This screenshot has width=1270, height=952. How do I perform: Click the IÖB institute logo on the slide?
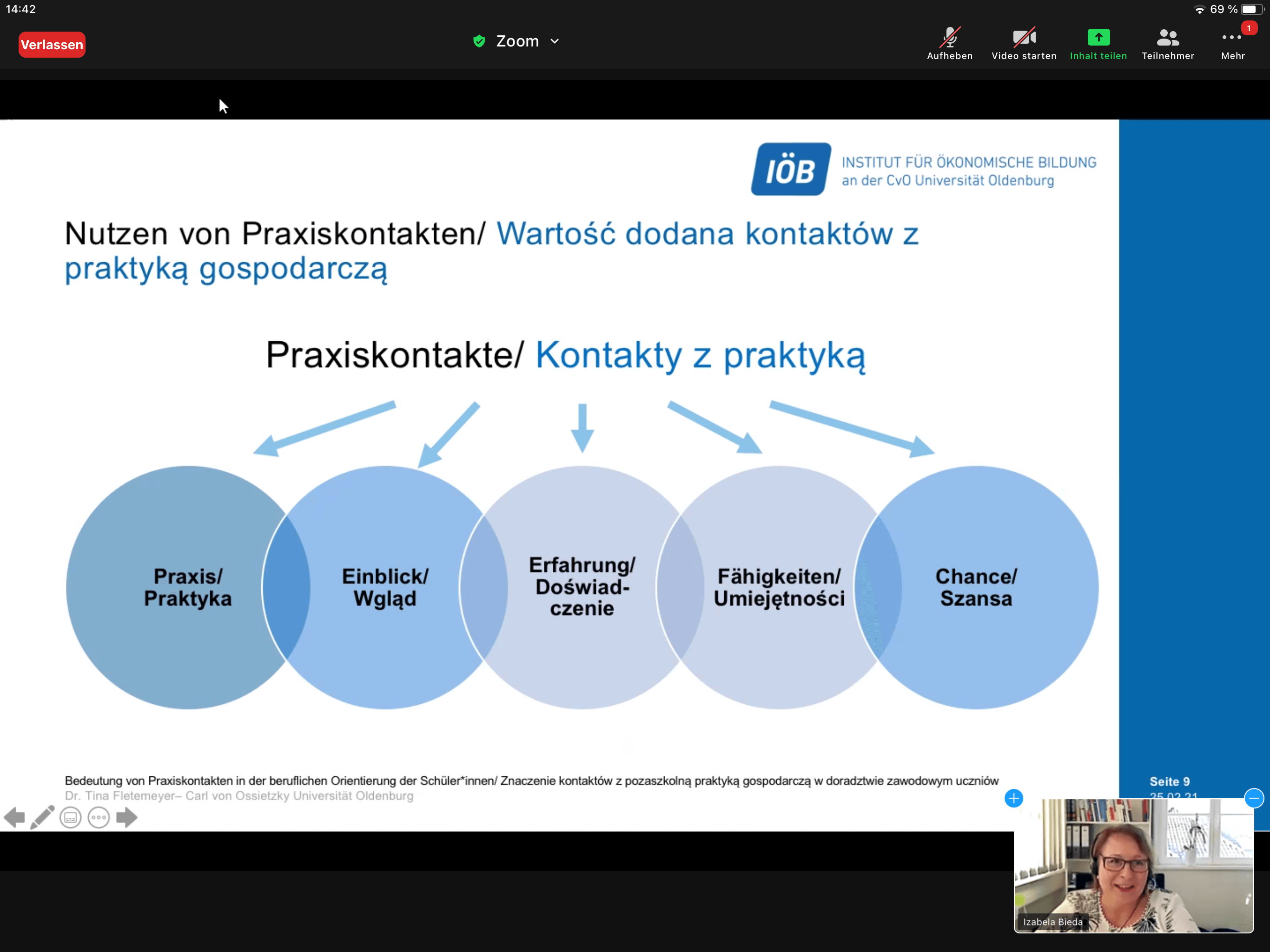point(791,169)
